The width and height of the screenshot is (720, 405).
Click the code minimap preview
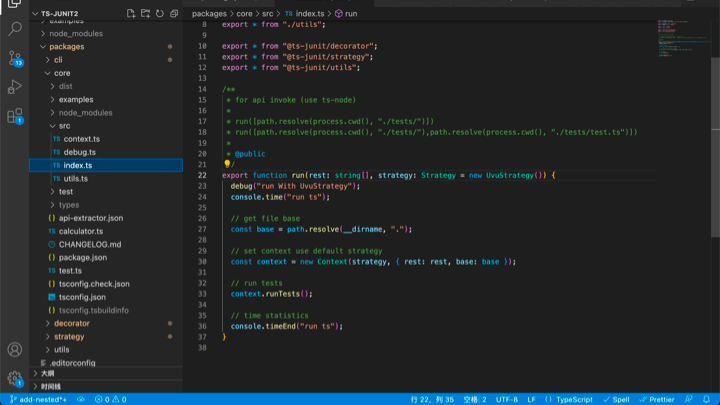(x=684, y=38)
